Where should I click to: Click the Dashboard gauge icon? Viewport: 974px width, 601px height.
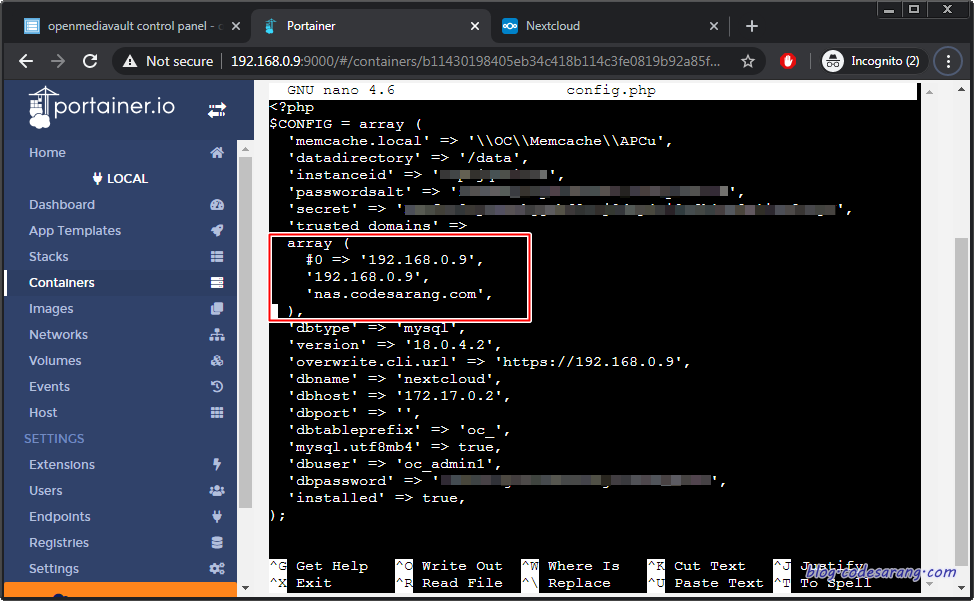click(x=217, y=205)
